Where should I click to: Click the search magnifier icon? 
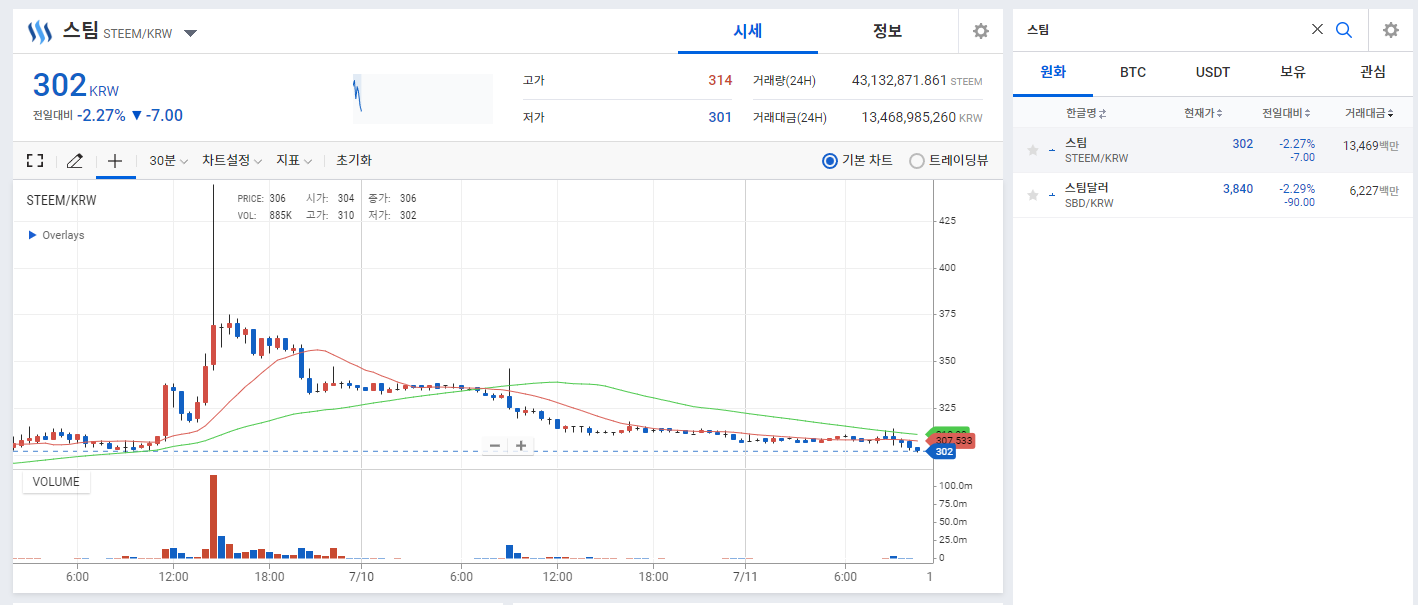click(x=1344, y=30)
